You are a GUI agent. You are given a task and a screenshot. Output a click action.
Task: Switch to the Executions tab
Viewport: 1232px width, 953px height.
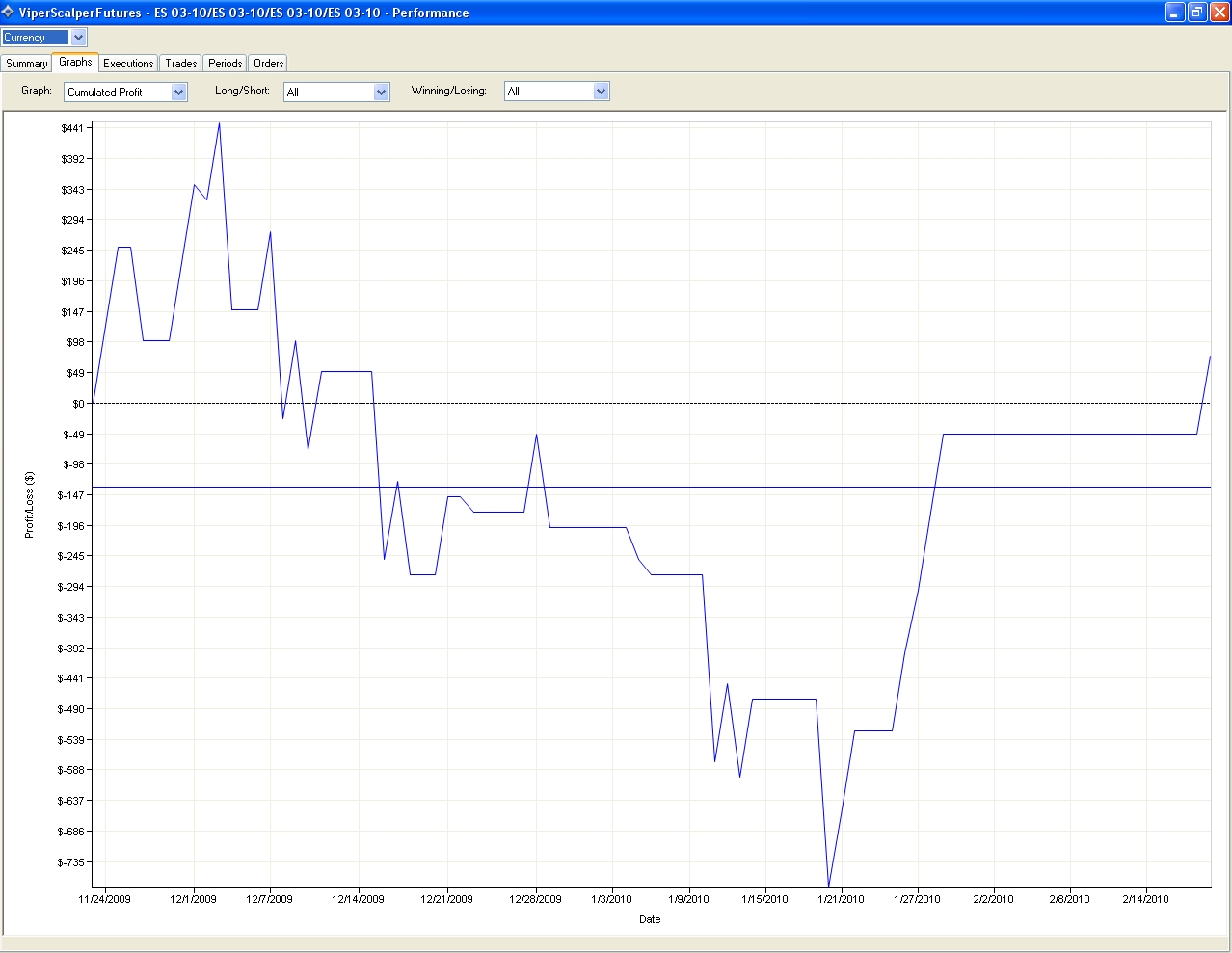(128, 64)
